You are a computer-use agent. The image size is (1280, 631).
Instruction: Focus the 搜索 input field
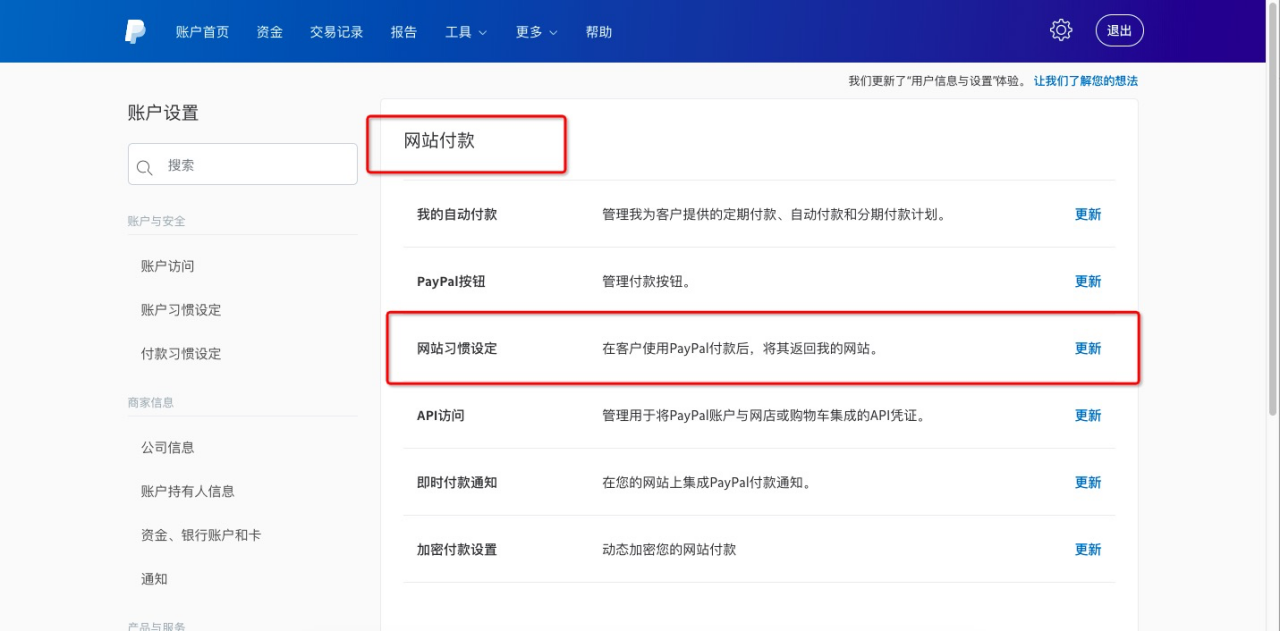click(x=243, y=164)
